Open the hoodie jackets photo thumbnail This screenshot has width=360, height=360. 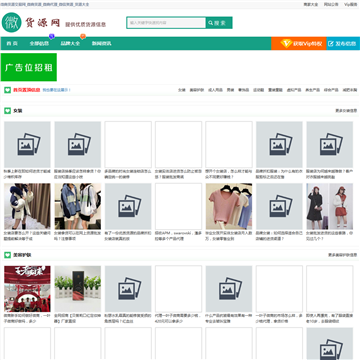[x=78, y=206]
